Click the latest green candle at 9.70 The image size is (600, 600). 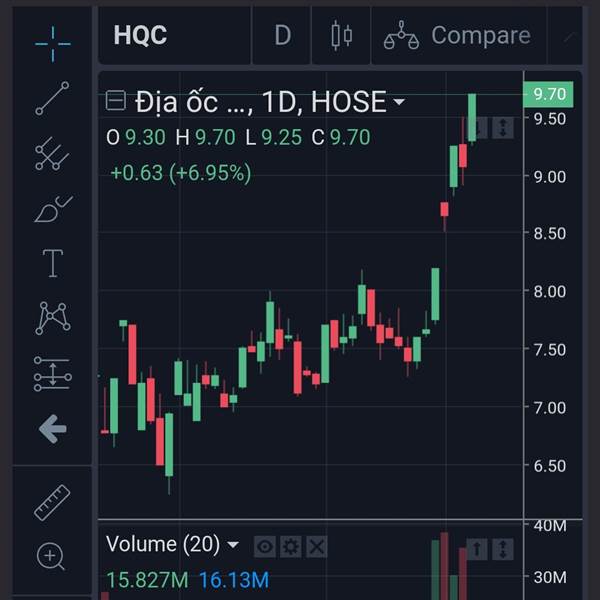pyautogui.click(x=472, y=118)
